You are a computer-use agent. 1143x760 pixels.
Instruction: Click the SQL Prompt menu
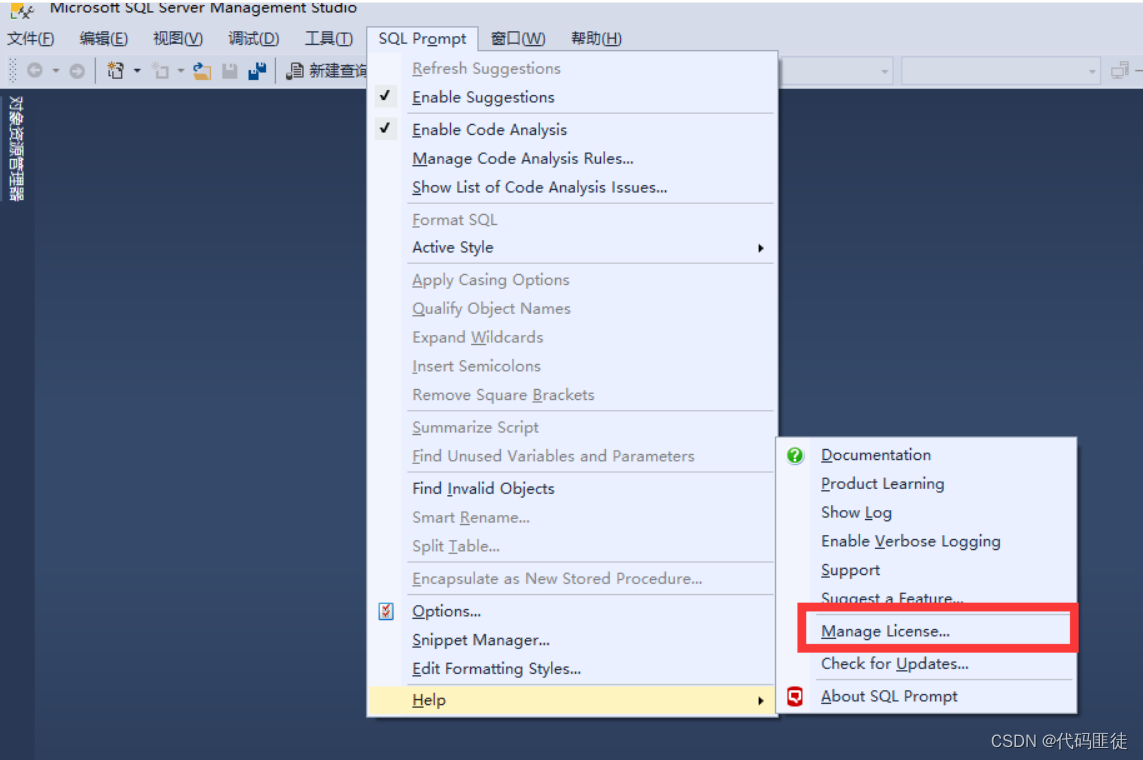pos(422,39)
